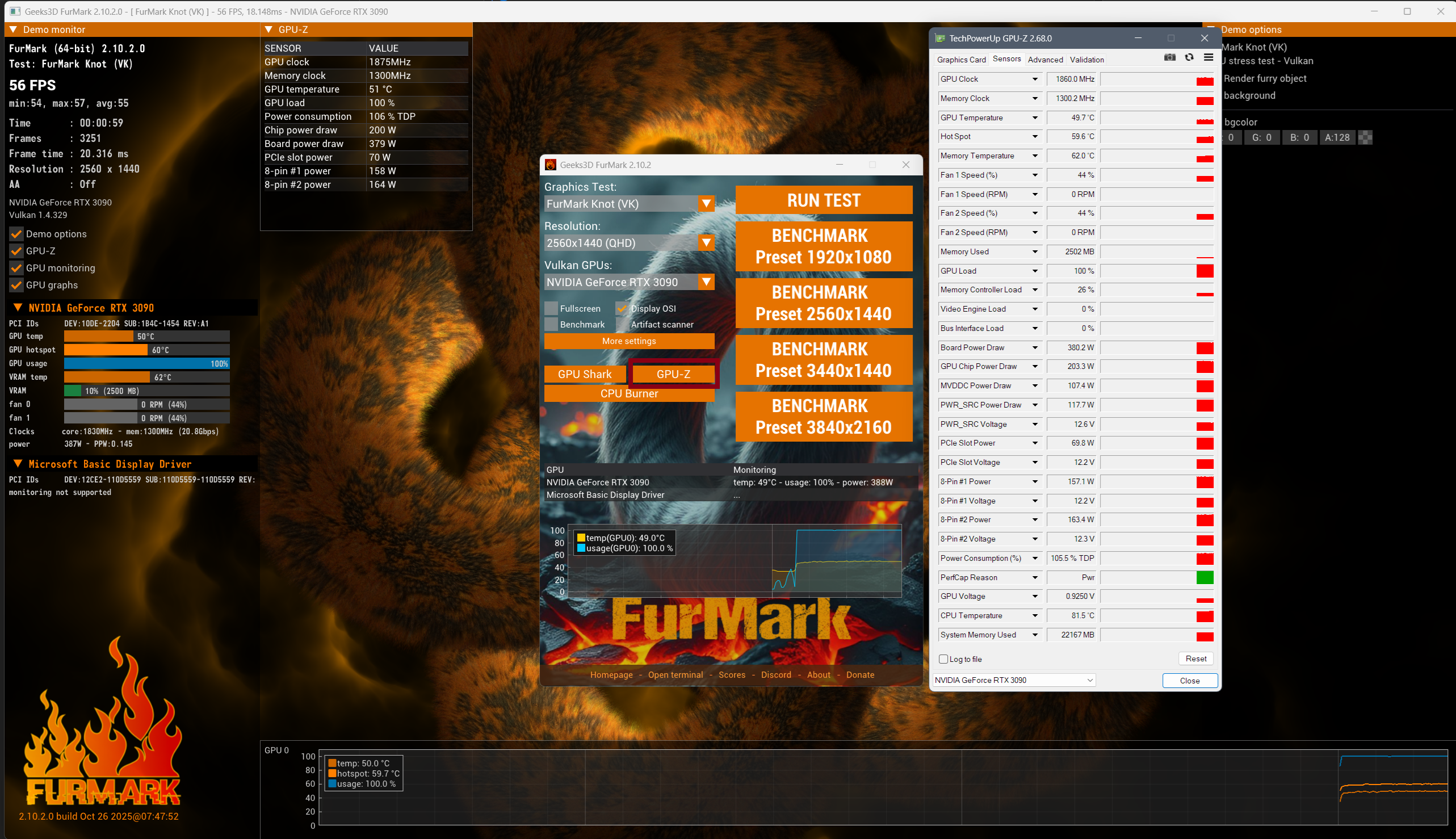Open the Fan 1 Speed (%) sensor dropdown arrow
This screenshot has height=839, width=1456.
1035,175
